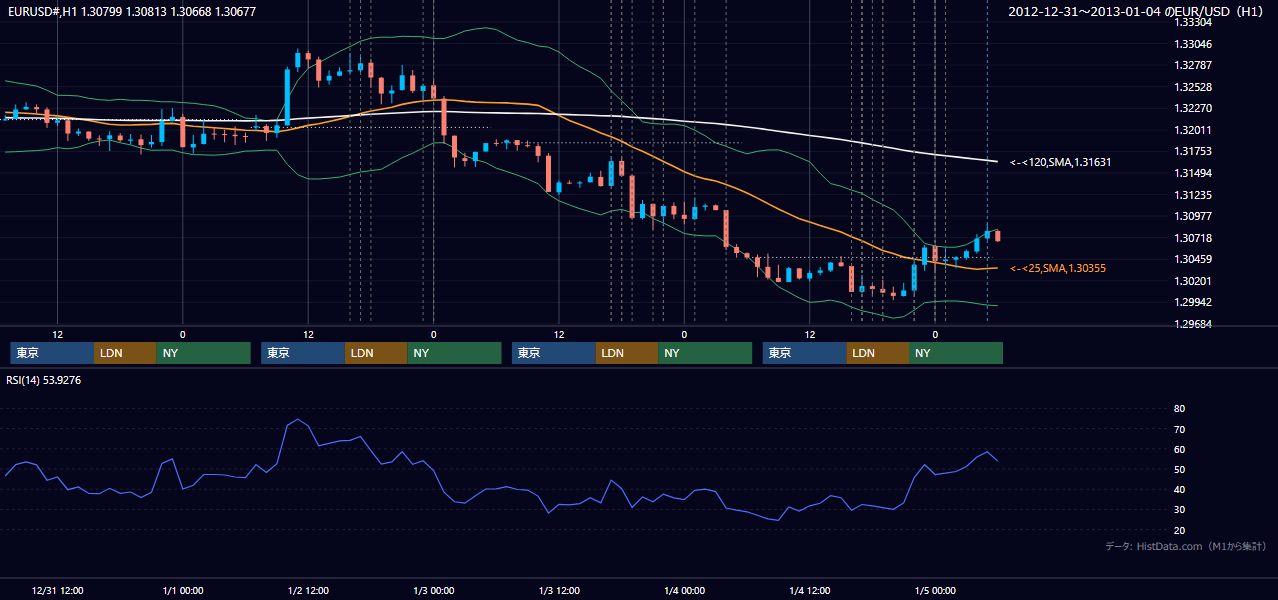Click price axis label 1.31753

[x=1193, y=151]
